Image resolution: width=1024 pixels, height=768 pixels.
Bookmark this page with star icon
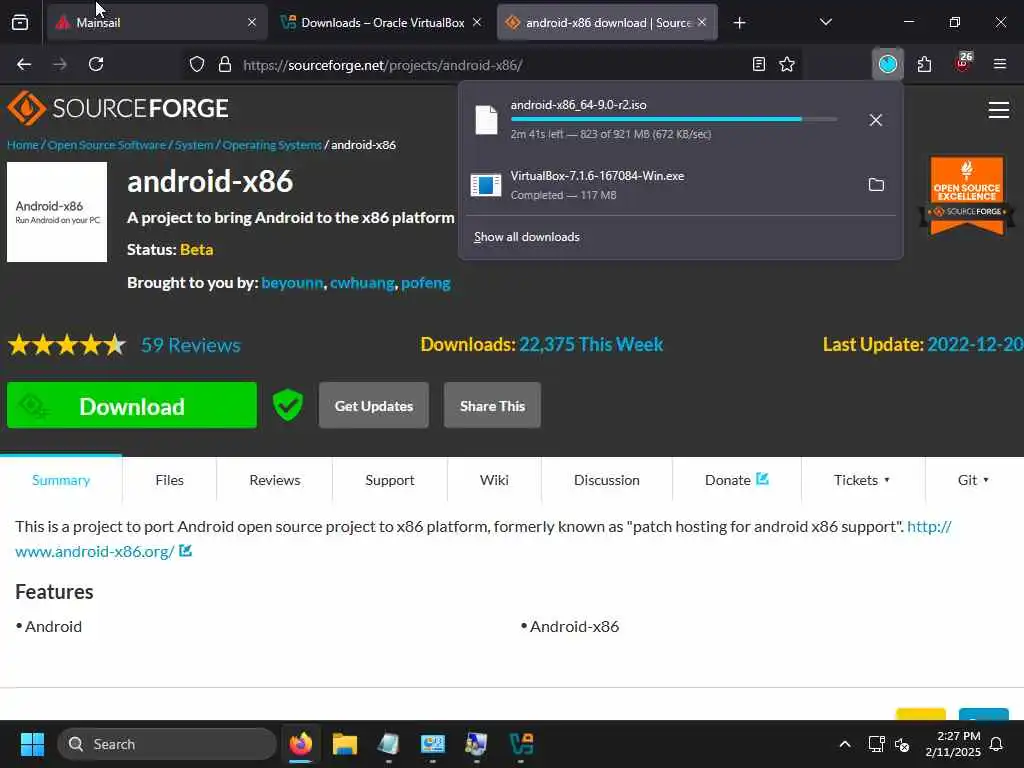(787, 65)
